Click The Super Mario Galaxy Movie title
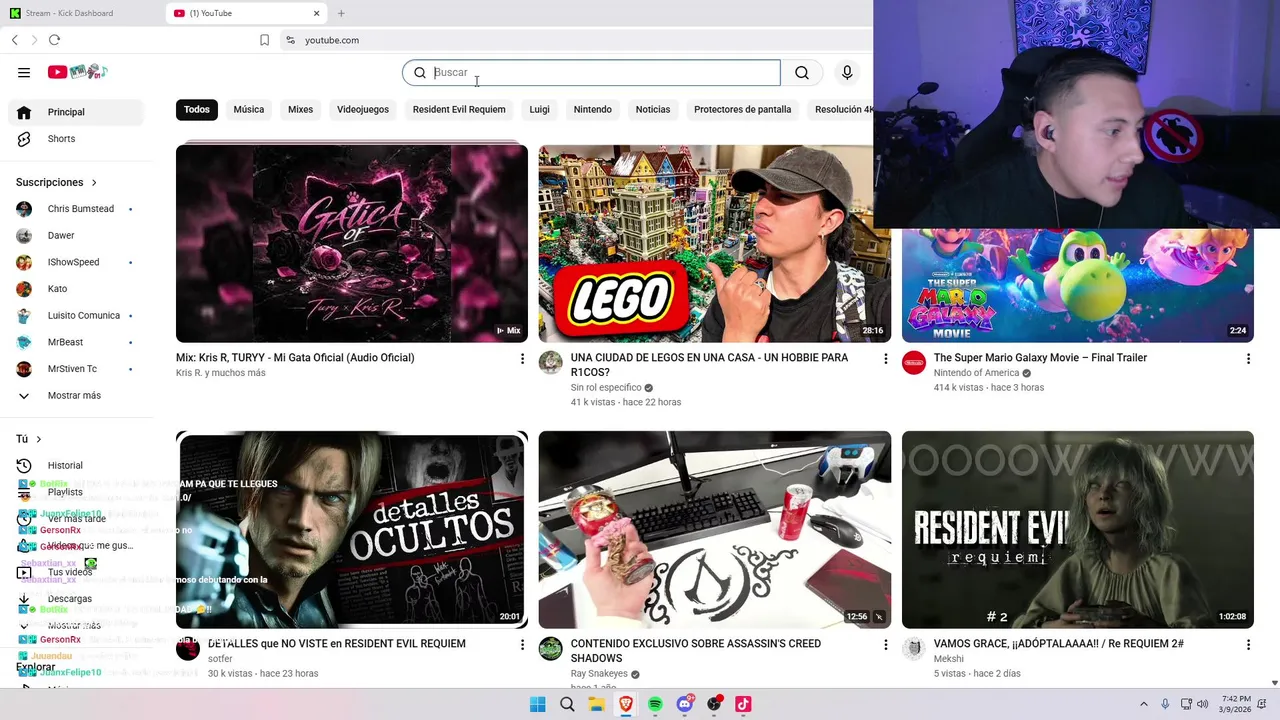1280x720 pixels. click(1040, 358)
